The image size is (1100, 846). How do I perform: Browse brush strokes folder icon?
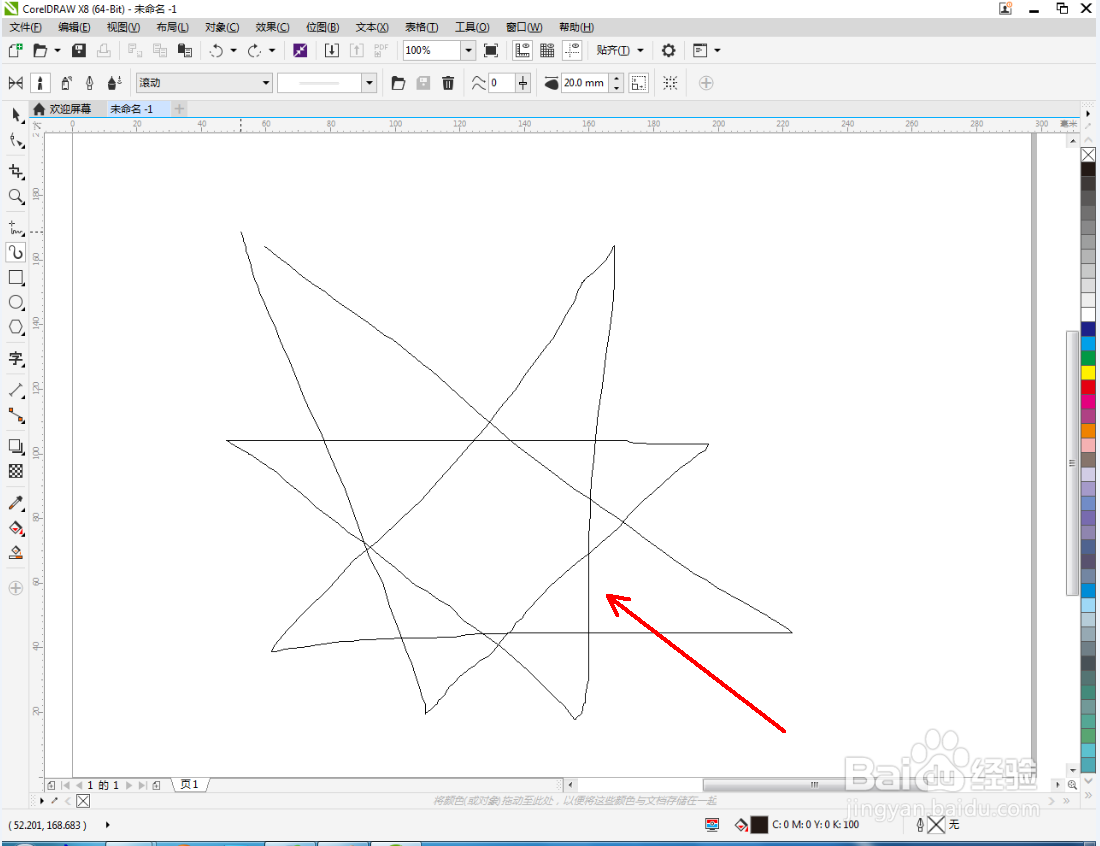click(x=398, y=83)
